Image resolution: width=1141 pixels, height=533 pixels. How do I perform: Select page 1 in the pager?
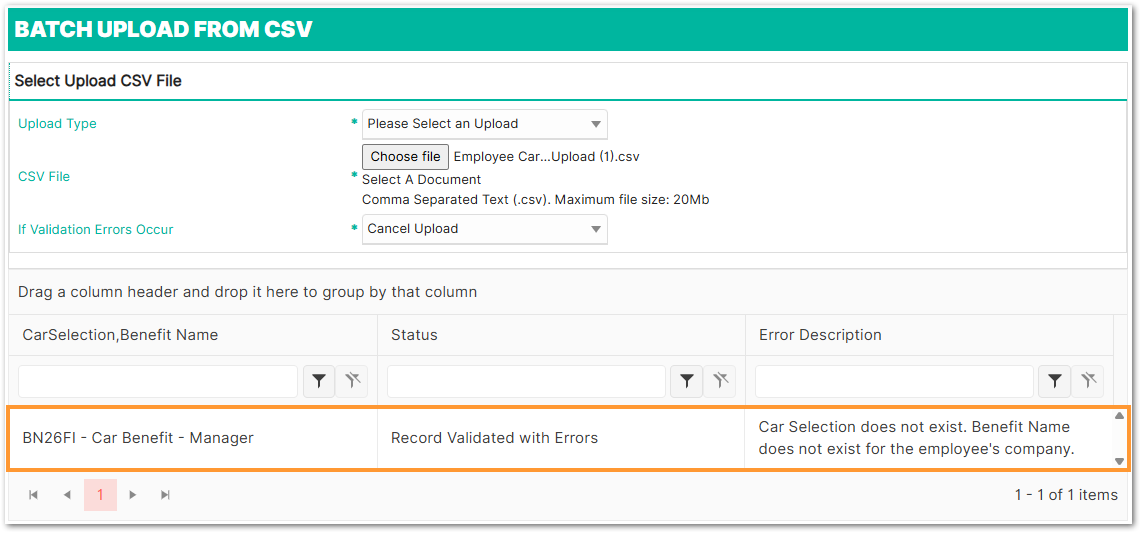coord(100,495)
